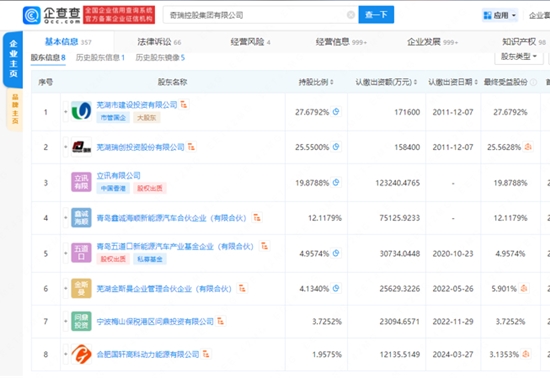Open 宁波梅山保税港区问鼎投资有限公司 link
Viewport: 550px width, 378px height.
[x=155, y=321]
